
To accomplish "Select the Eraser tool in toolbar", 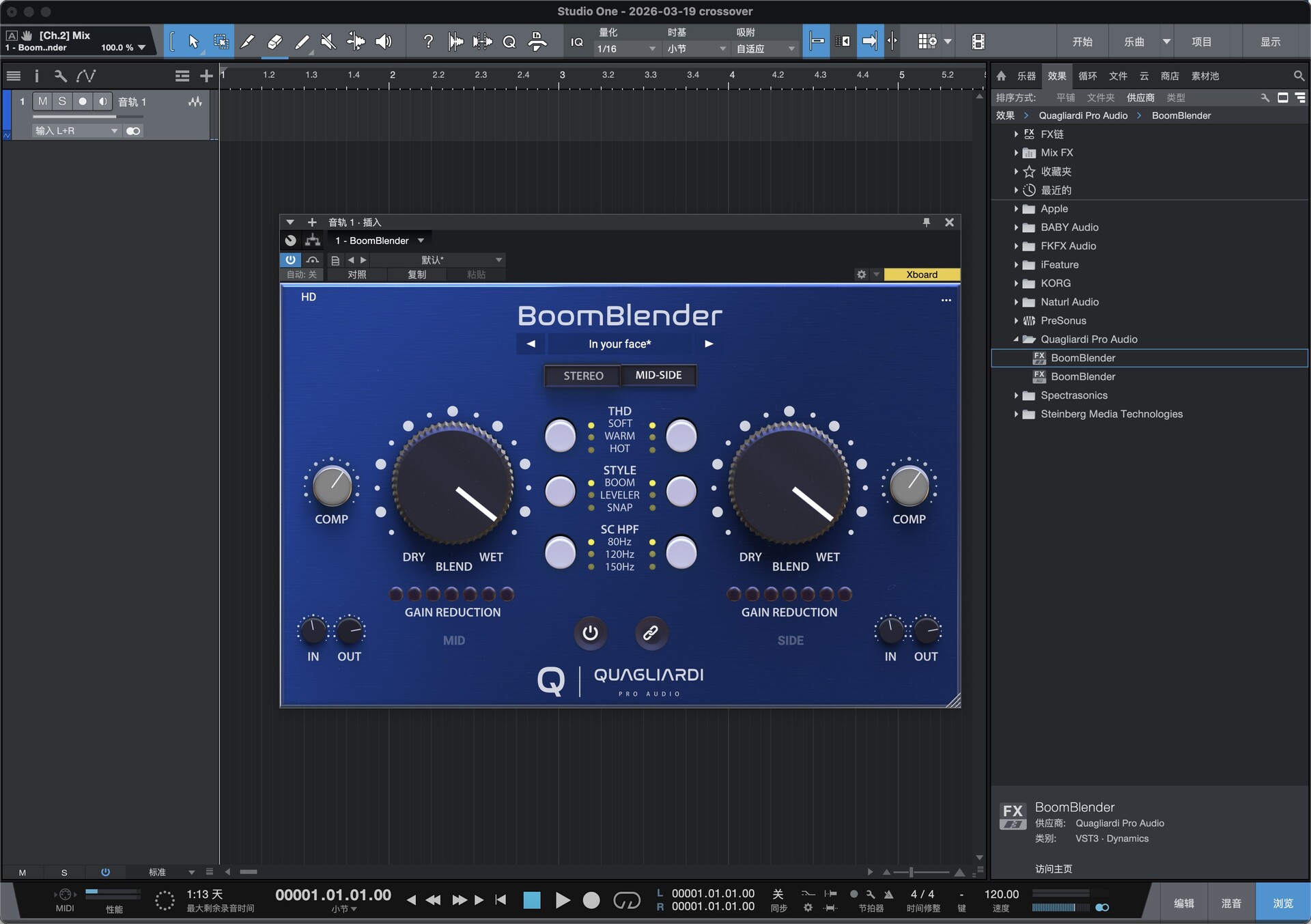I will point(274,42).
